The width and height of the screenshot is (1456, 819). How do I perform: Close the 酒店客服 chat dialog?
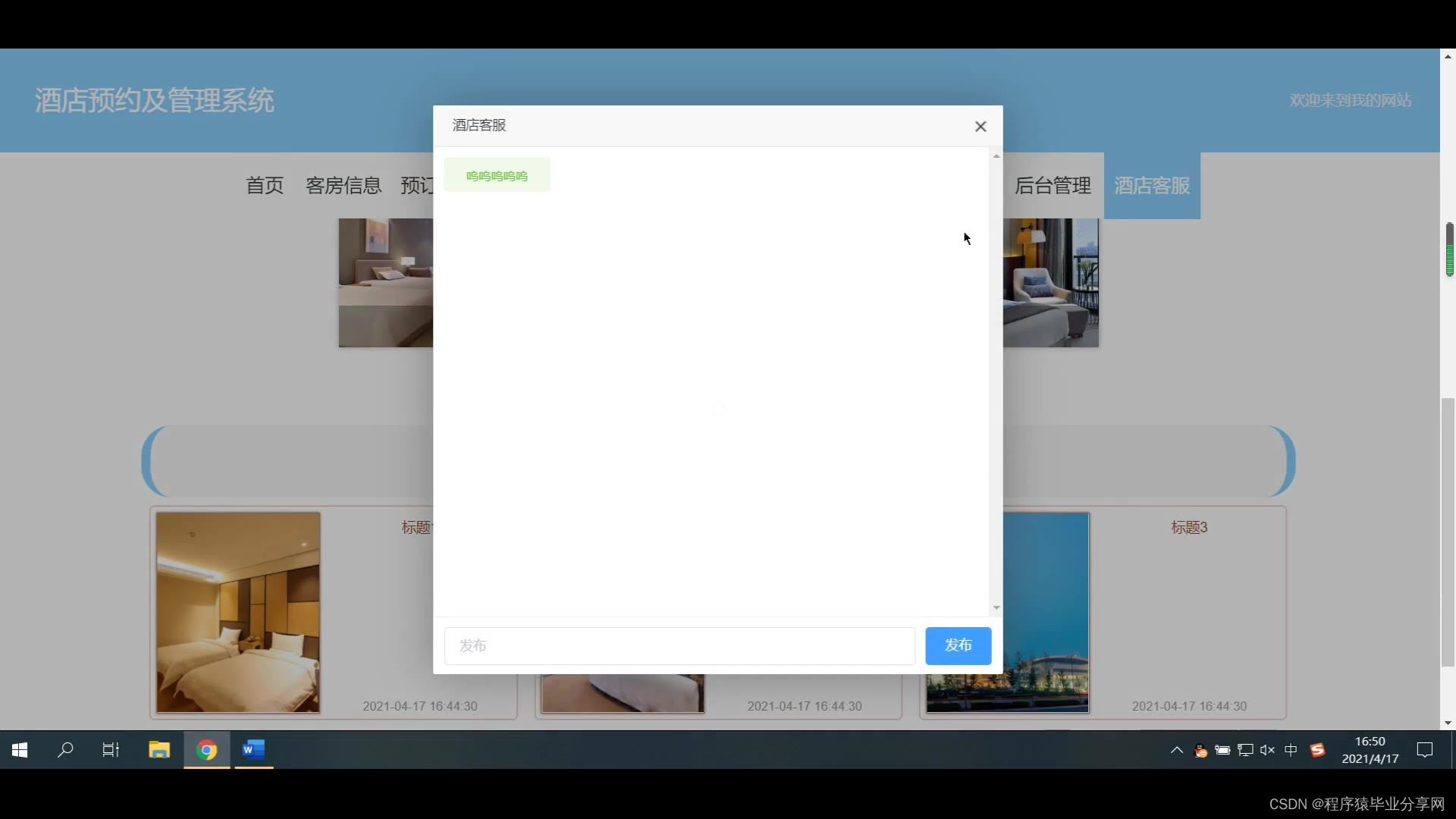pos(980,127)
